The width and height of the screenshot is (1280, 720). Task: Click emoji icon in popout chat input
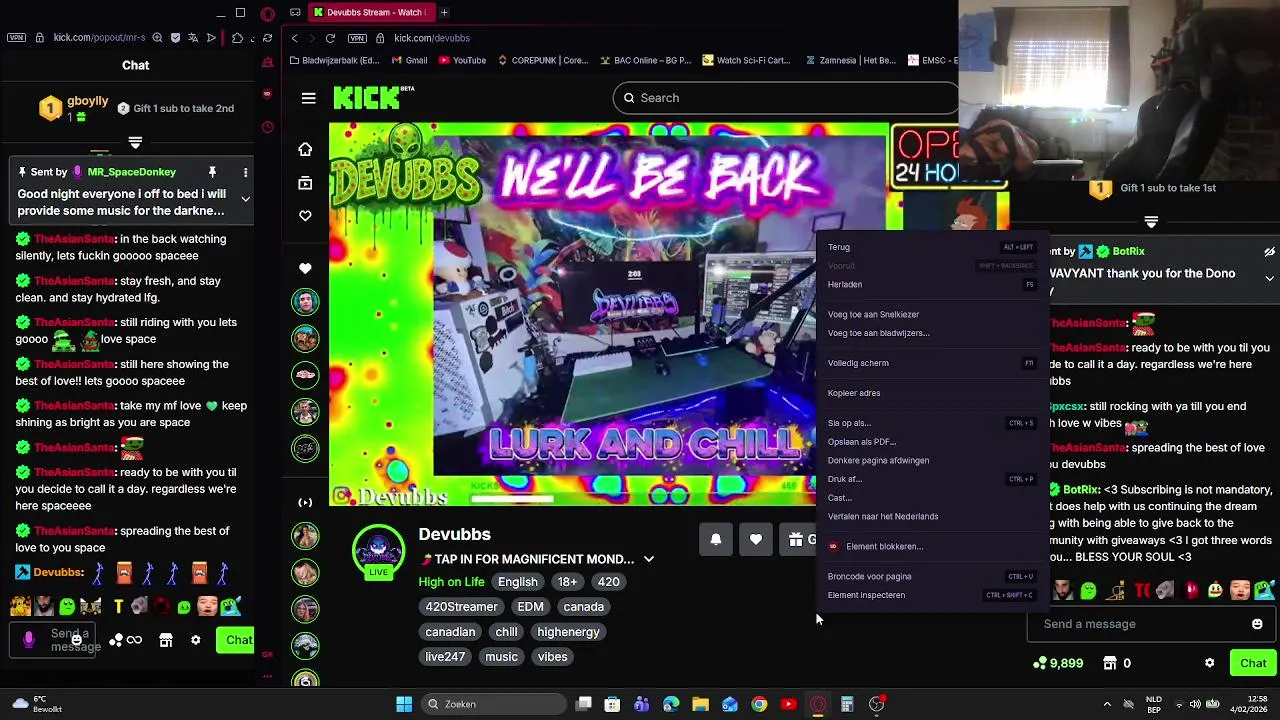[x=76, y=640]
